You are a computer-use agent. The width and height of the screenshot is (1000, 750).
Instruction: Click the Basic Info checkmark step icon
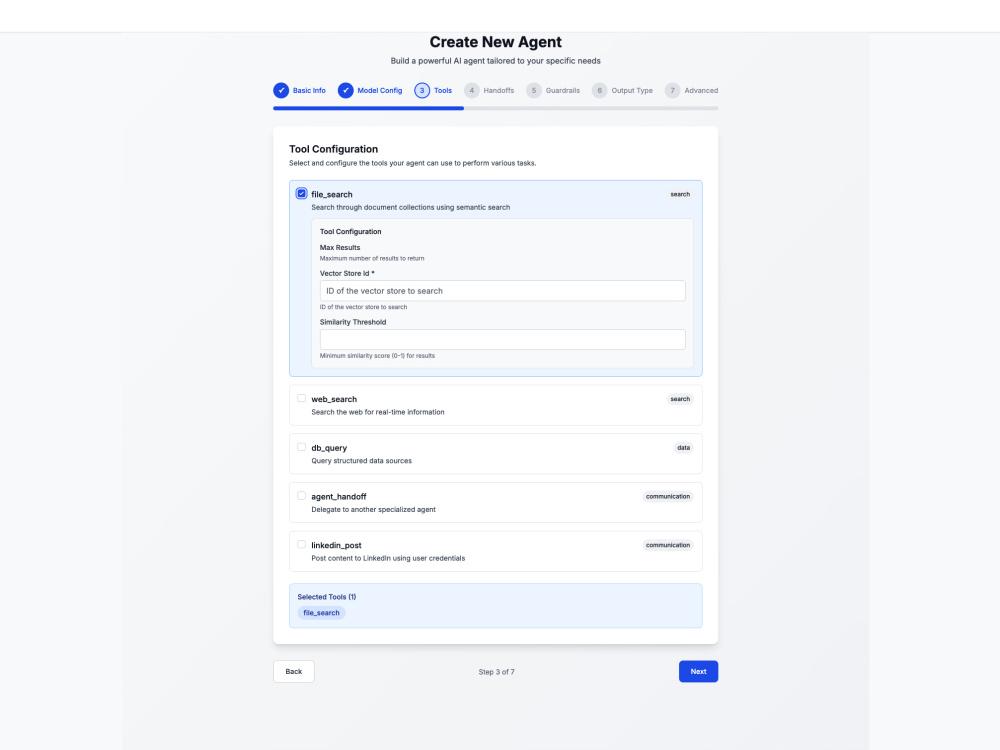coord(281,91)
